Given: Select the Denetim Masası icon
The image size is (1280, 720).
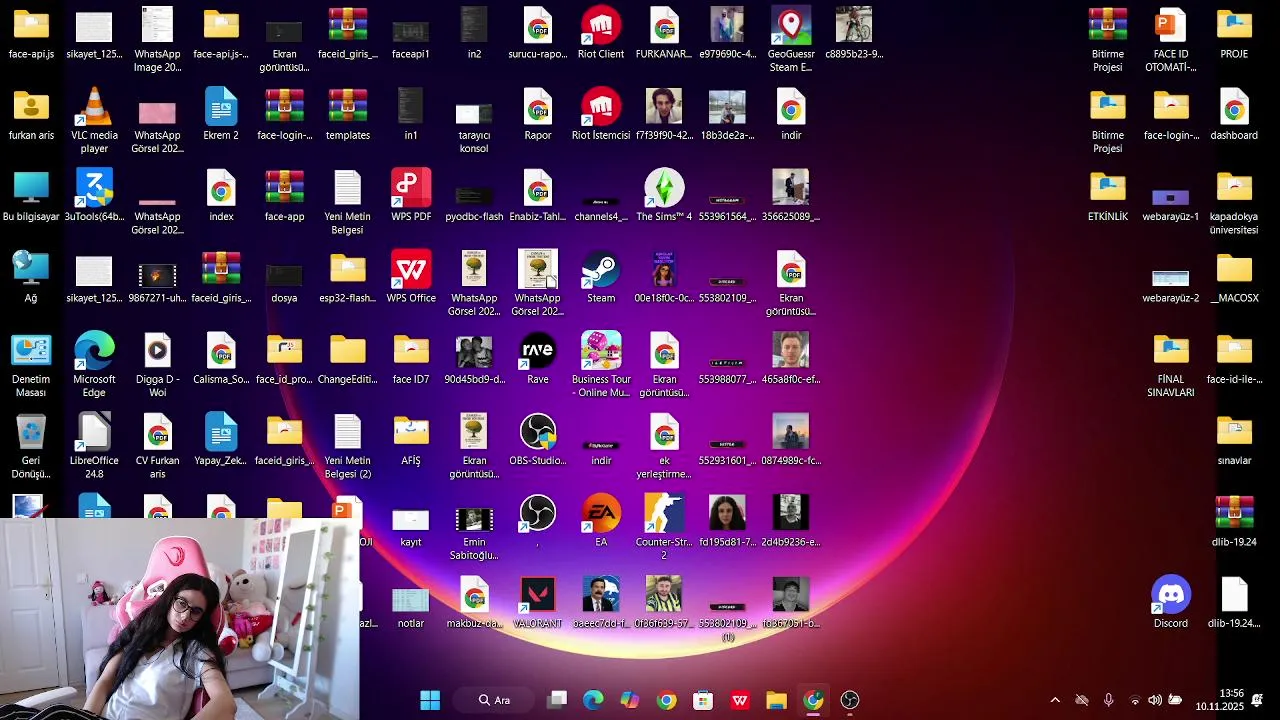Looking at the screenshot, I should (x=31, y=365).
